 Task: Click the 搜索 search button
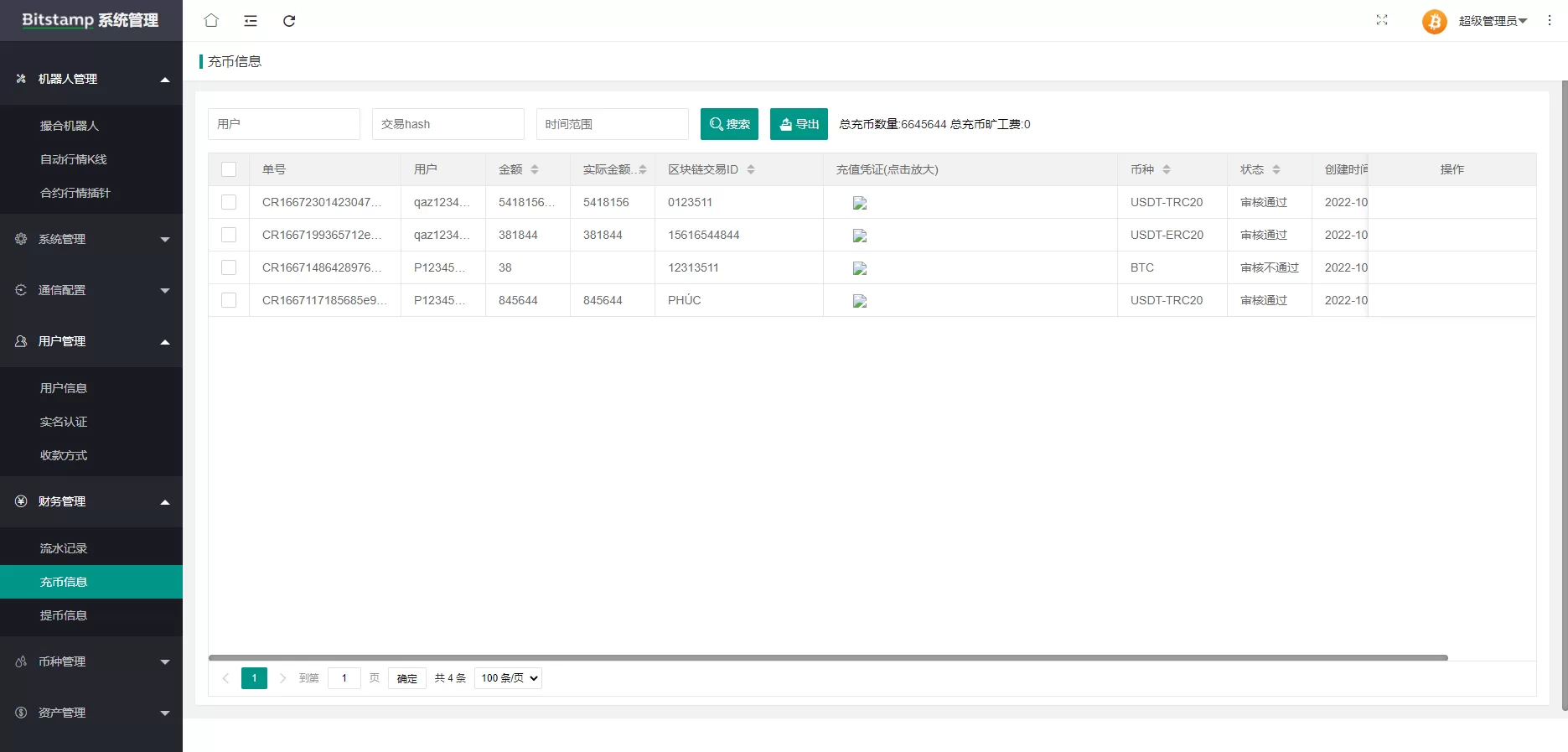729,124
